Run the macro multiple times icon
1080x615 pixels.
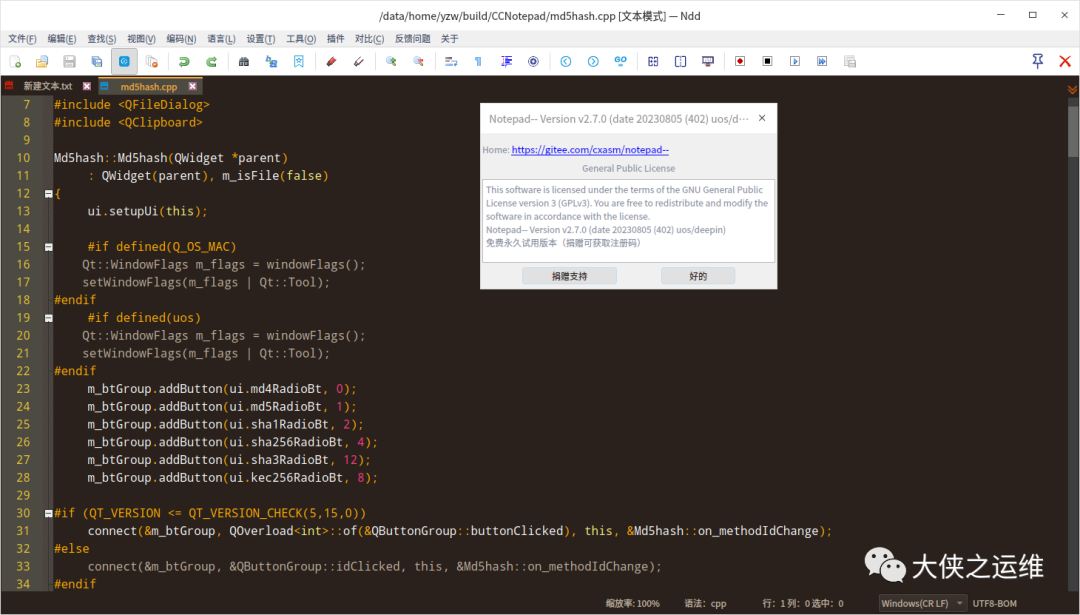[822, 61]
